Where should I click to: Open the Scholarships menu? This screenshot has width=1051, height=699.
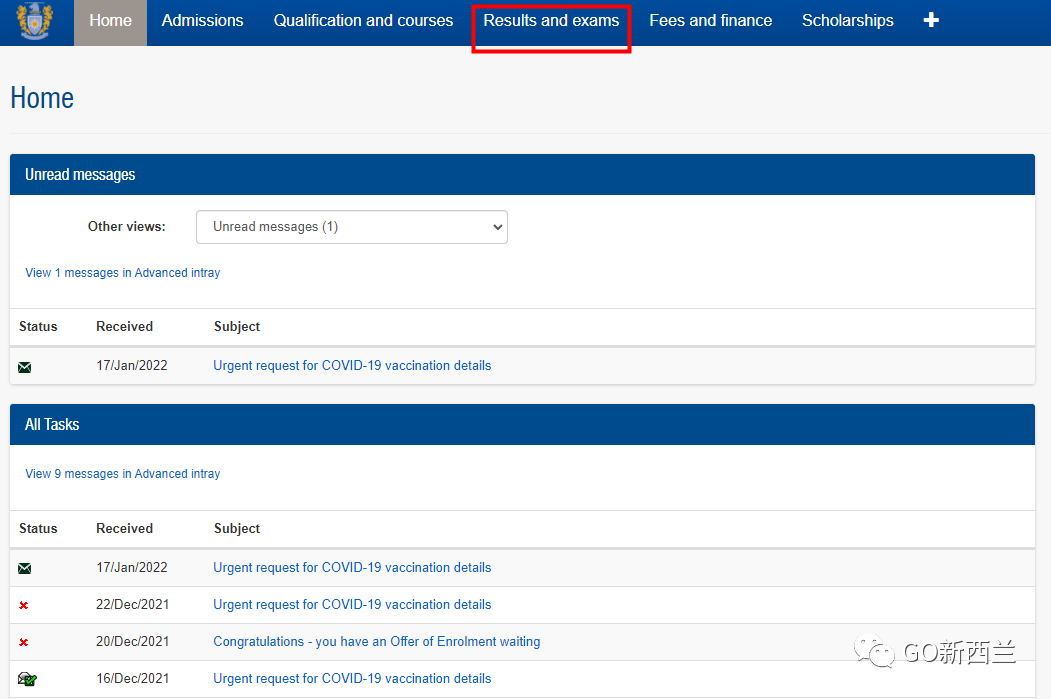(847, 21)
